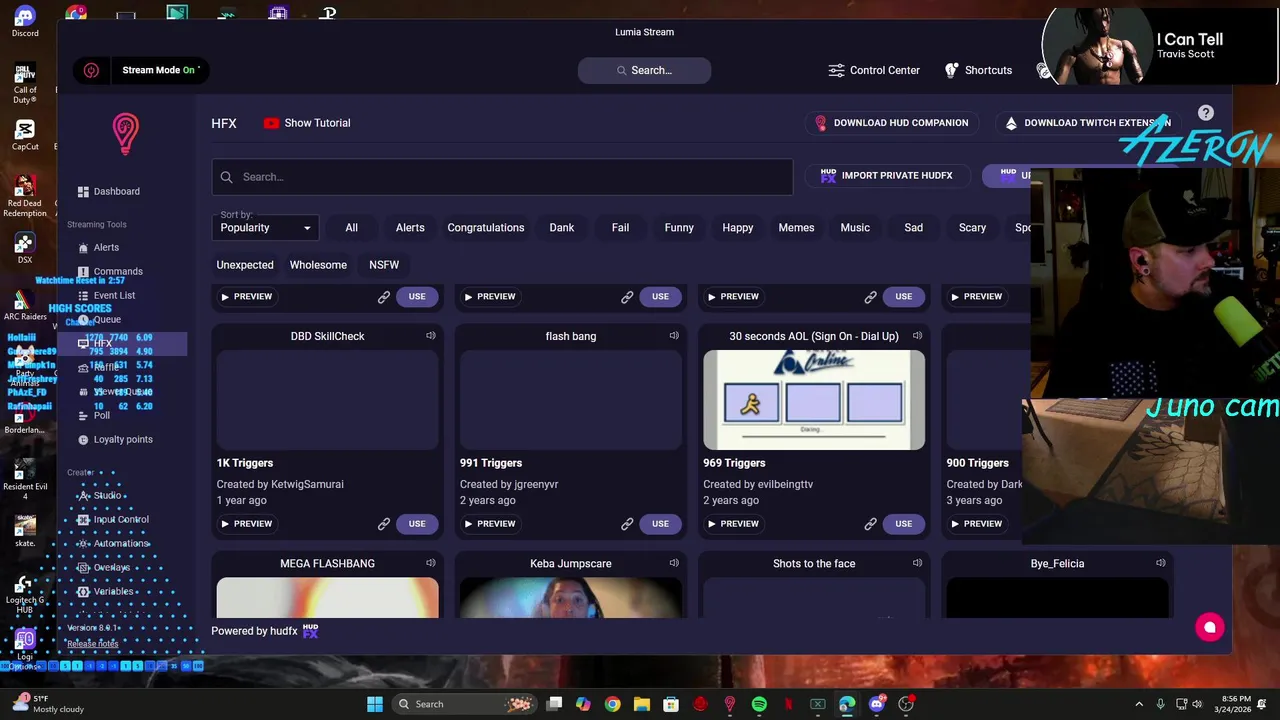
Task: Expand the system tray hidden icons chevron
Action: tap(1139, 704)
